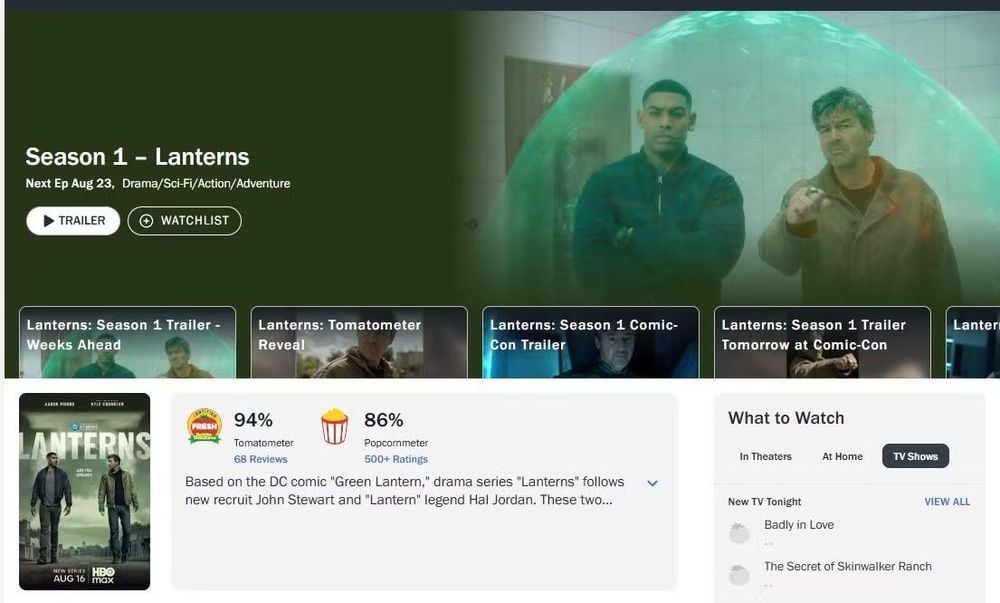Click the Certified Fresh Tomatometer badge icon
Viewport: 1000px width, 603px height.
[x=204, y=426]
